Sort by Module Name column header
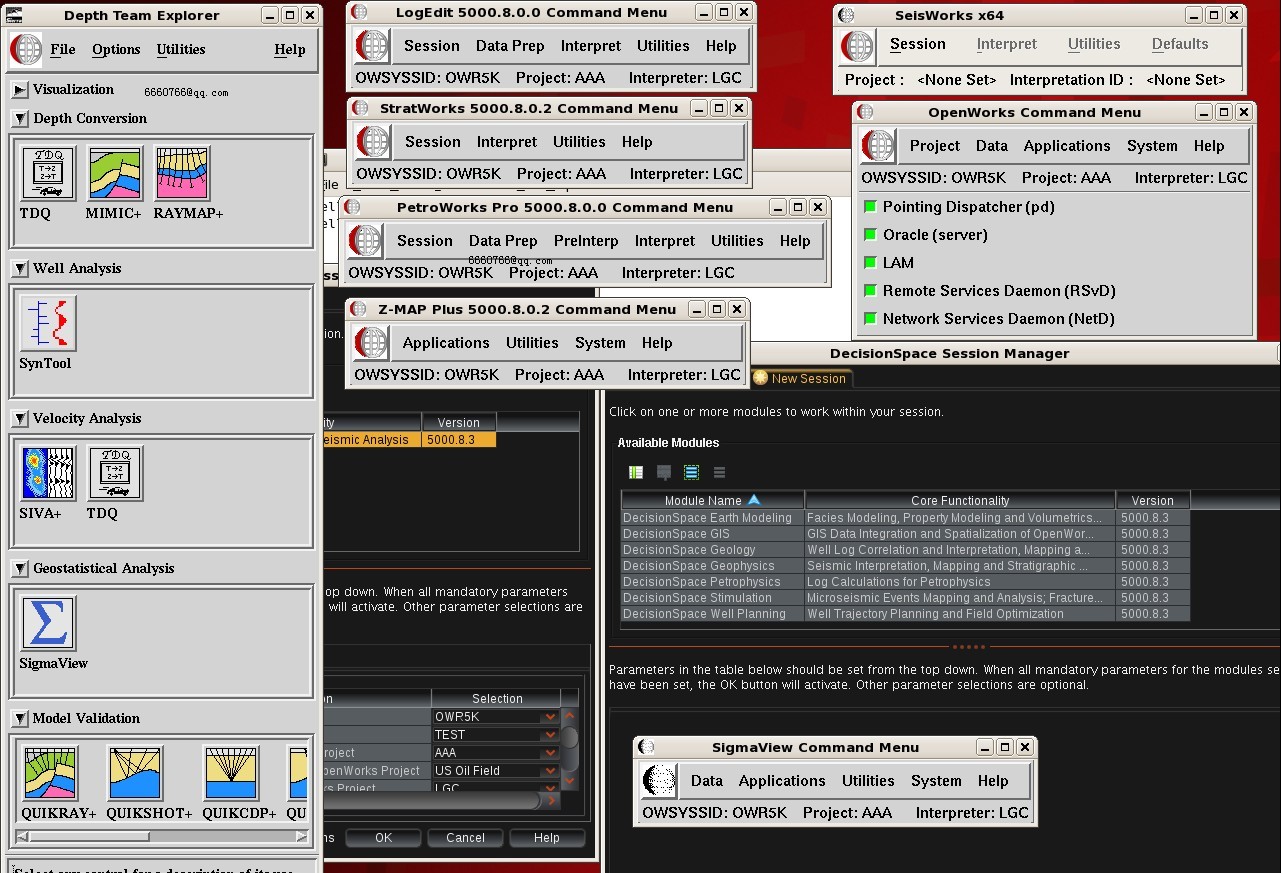Viewport: 1281px width, 873px height. (x=712, y=500)
